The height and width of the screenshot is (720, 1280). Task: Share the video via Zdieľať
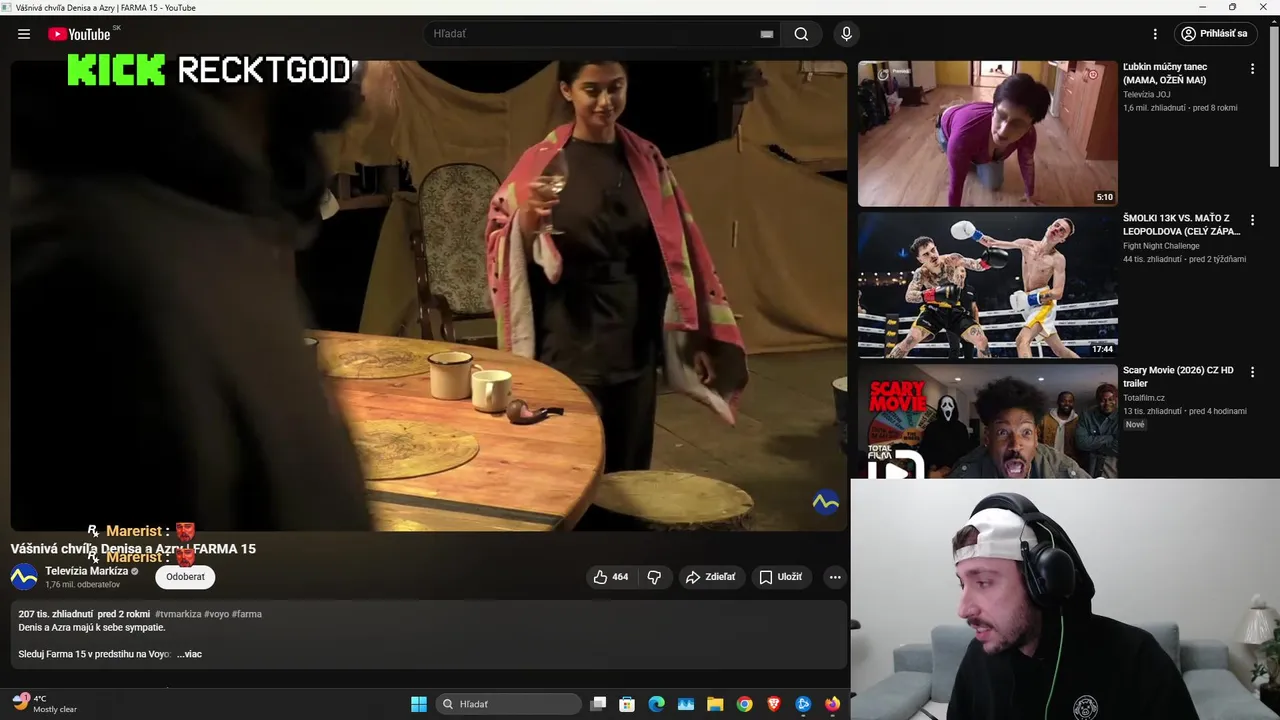coord(711,577)
